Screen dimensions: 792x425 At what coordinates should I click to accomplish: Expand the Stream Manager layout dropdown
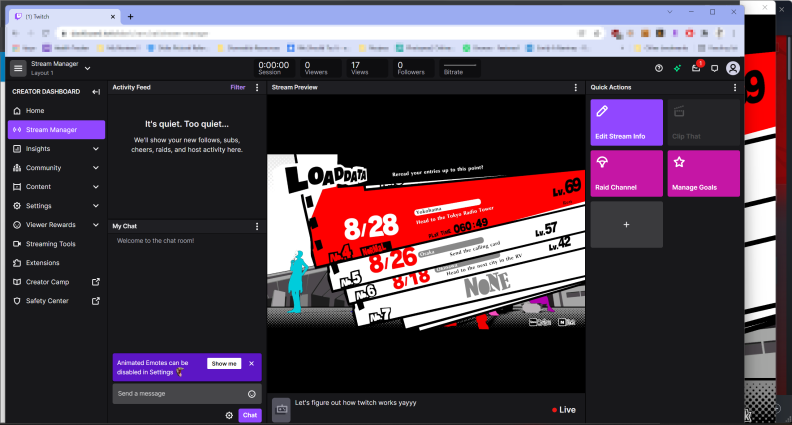87,68
